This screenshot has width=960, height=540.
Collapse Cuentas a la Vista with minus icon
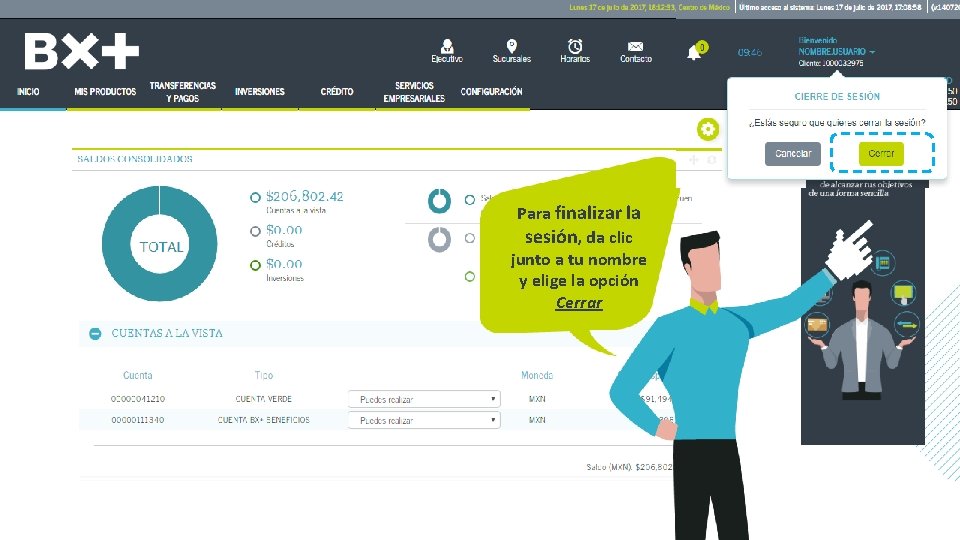tap(95, 334)
